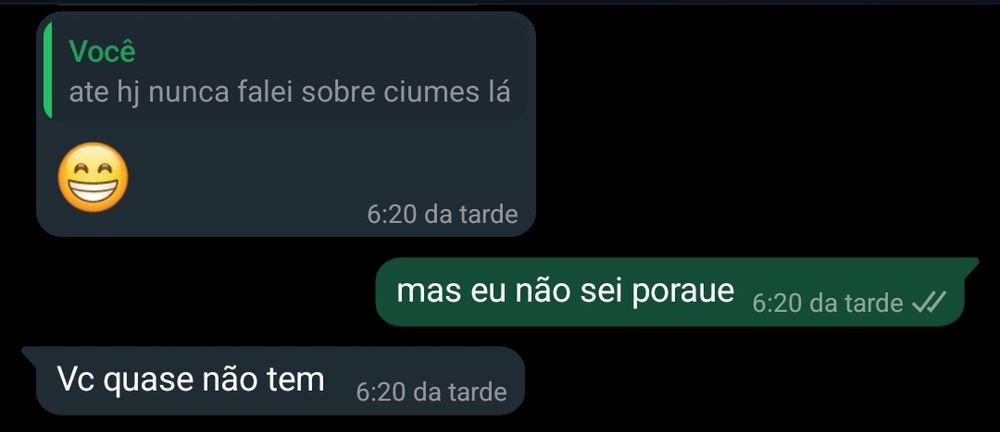Click the tail of the 'Vc quase' bubble
Viewport: 1000px width, 432px height.
(x=31, y=354)
